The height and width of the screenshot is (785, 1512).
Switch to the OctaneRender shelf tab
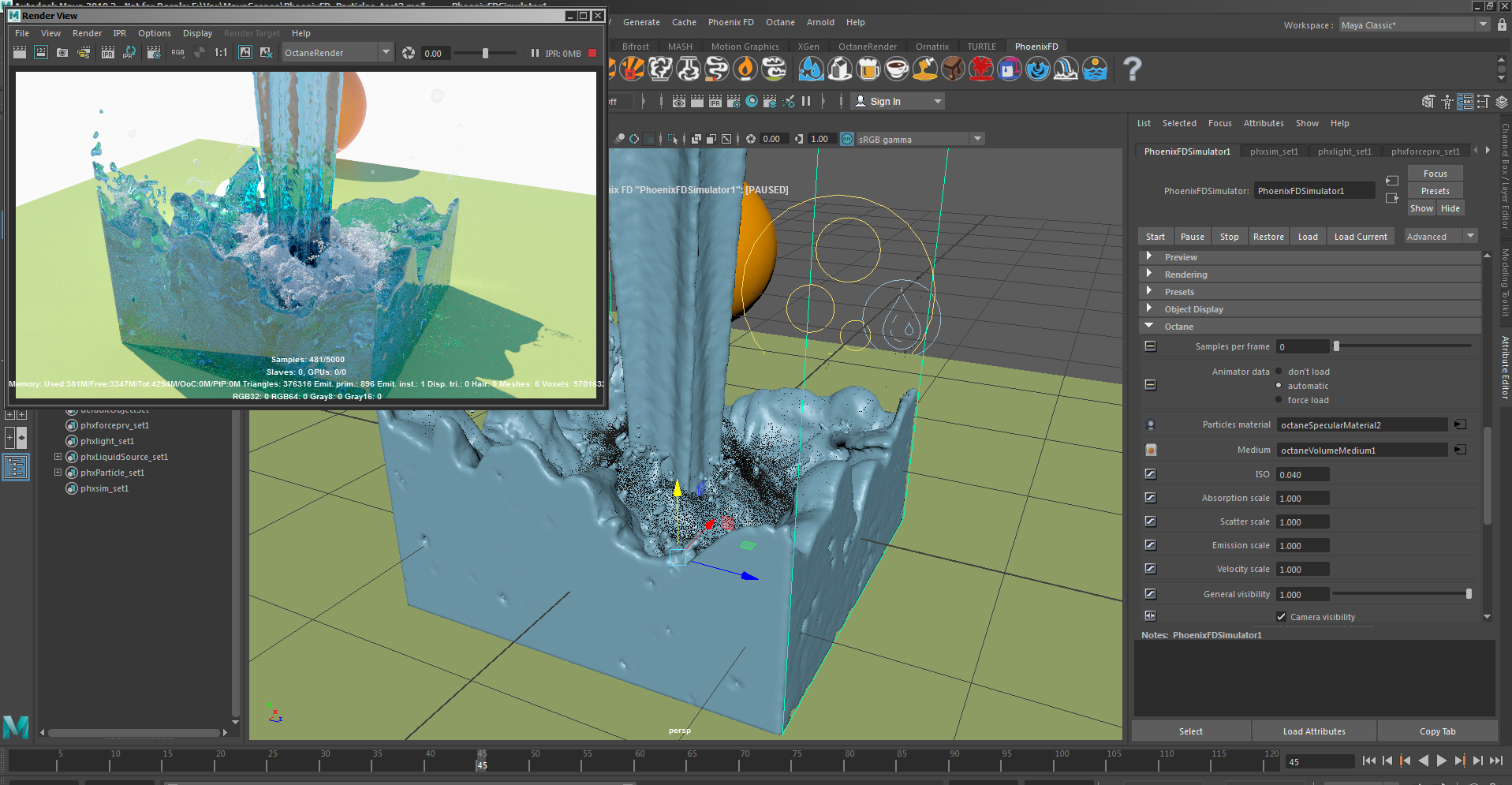pos(868,47)
